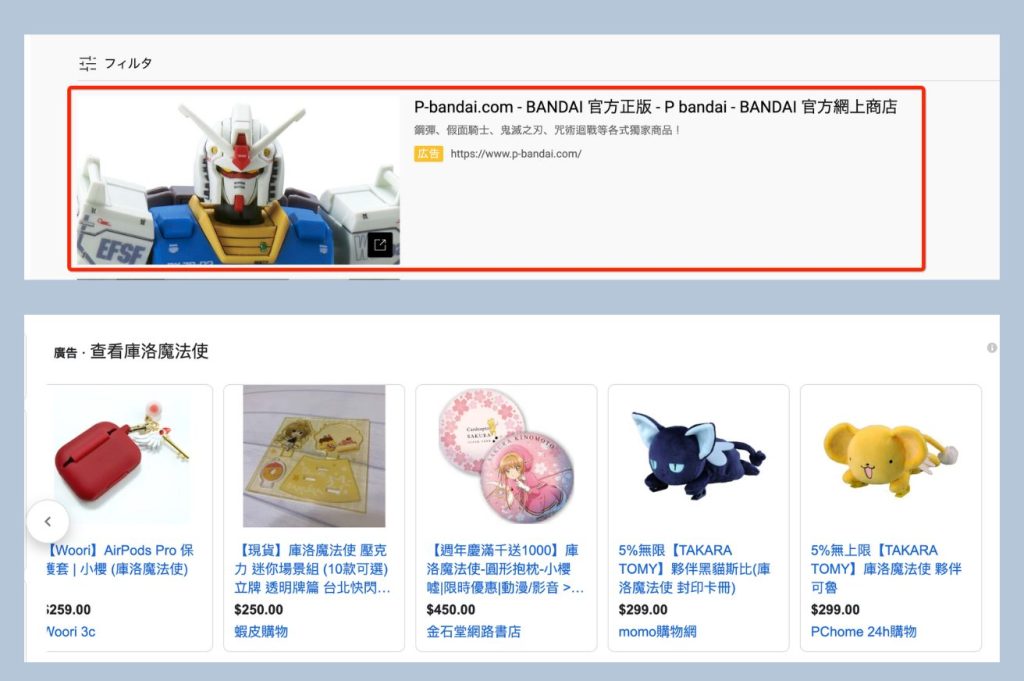Open the フィルタ filter label
Image resolution: width=1024 pixels, height=681 pixels.
tap(128, 63)
